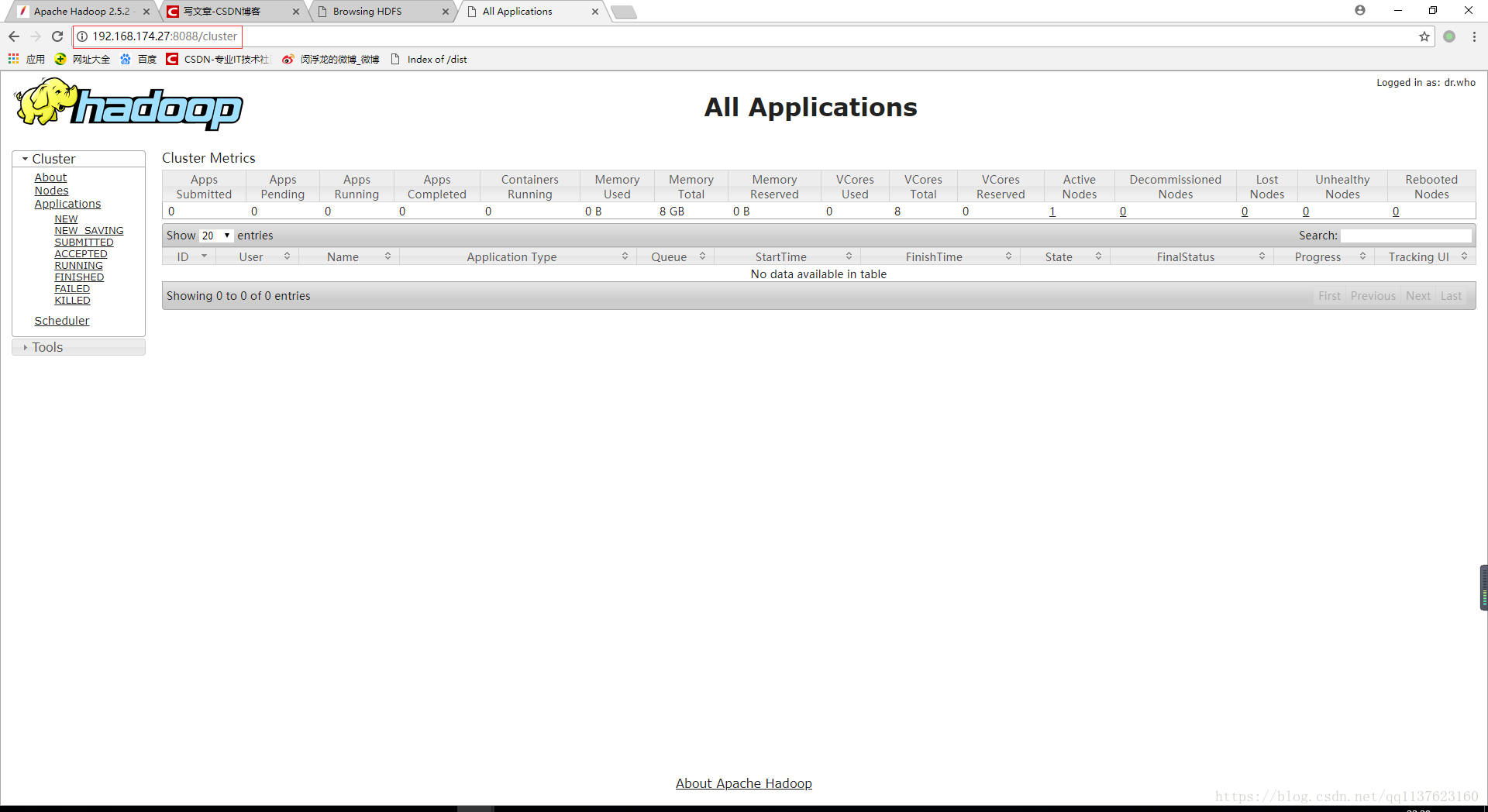
Task: Open the 网址大全 bookmark
Action: [x=82, y=59]
